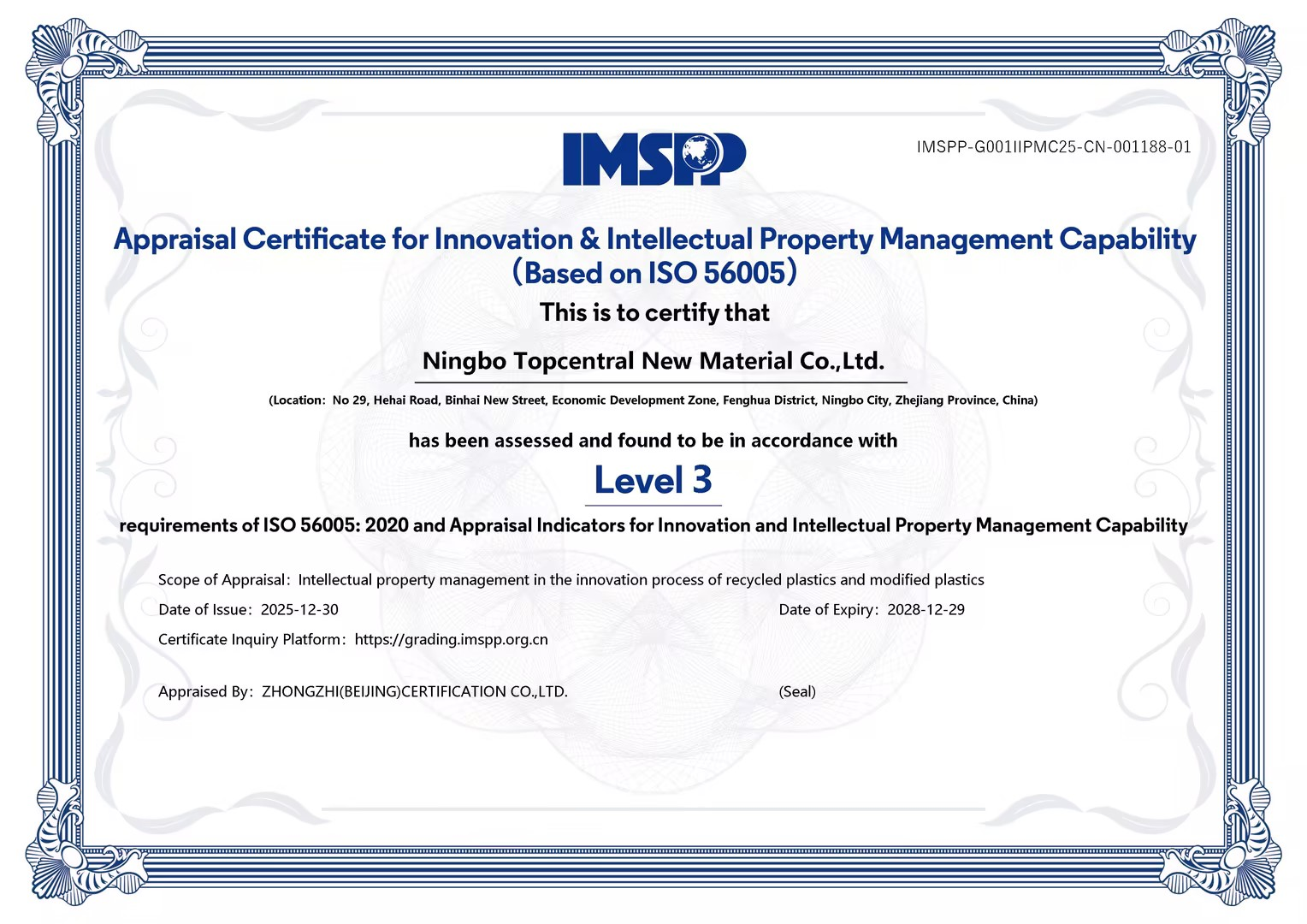The height and width of the screenshot is (924, 1307).
Task: Click the "(Seal)" placeholder text
Action: [x=797, y=691]
